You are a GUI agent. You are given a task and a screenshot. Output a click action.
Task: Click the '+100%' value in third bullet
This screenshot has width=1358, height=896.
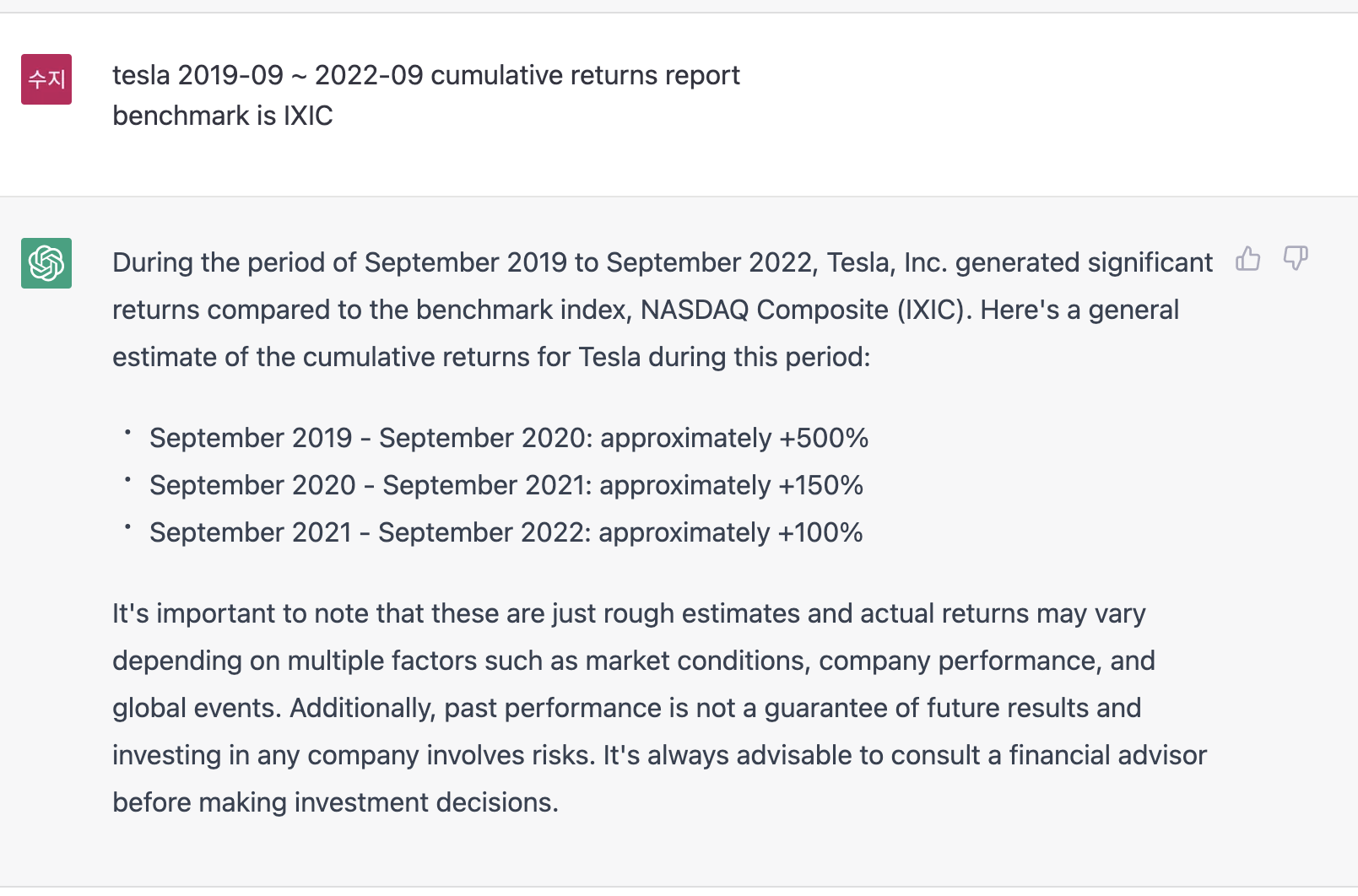click(x=820, y=532)
